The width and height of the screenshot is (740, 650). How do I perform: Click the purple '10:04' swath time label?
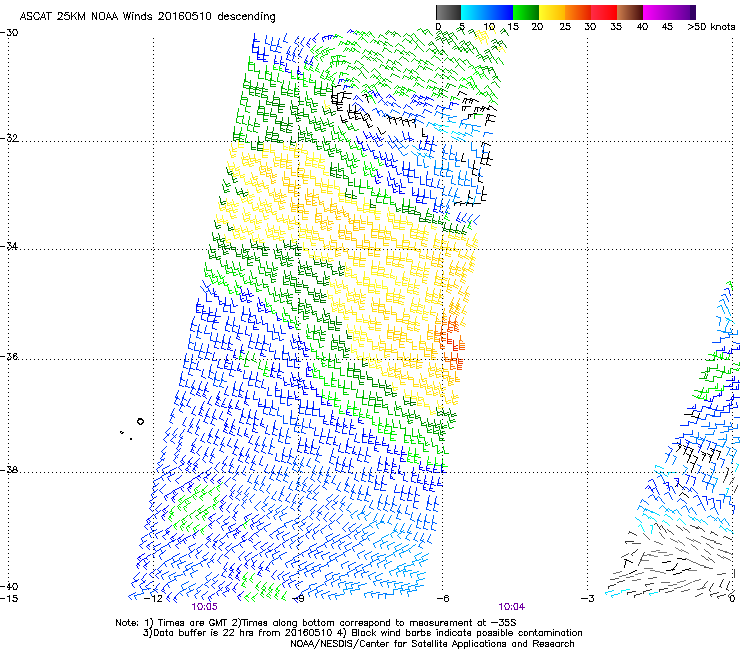512,607
